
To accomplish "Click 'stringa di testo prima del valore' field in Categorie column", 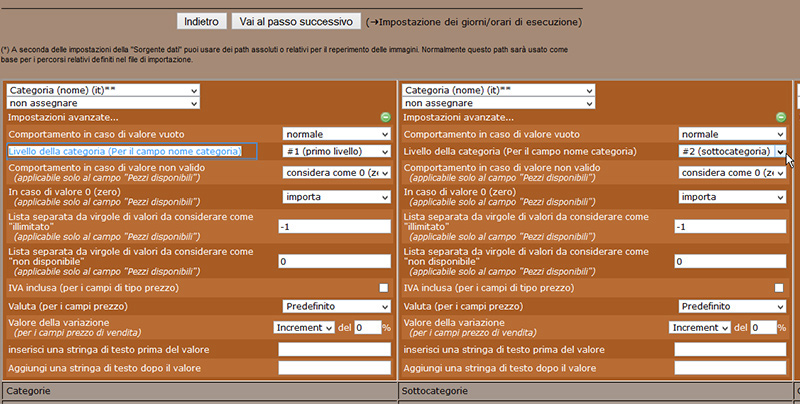I will (335, 349).
